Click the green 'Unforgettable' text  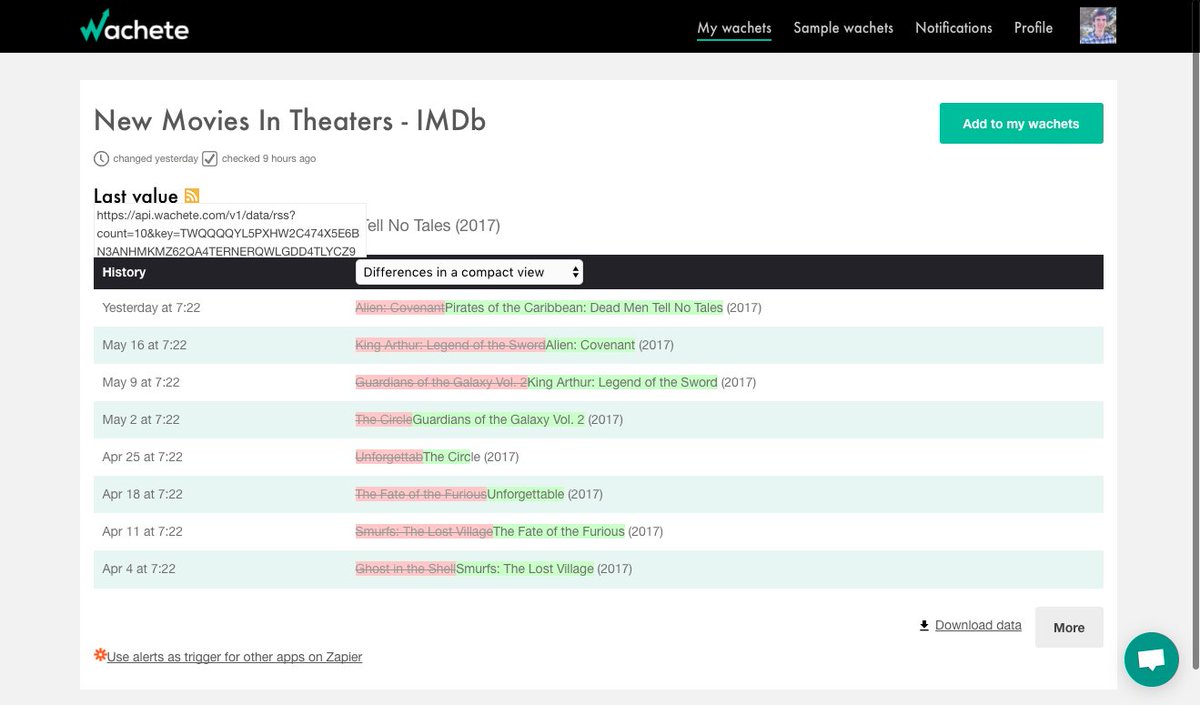click(526, 494)
